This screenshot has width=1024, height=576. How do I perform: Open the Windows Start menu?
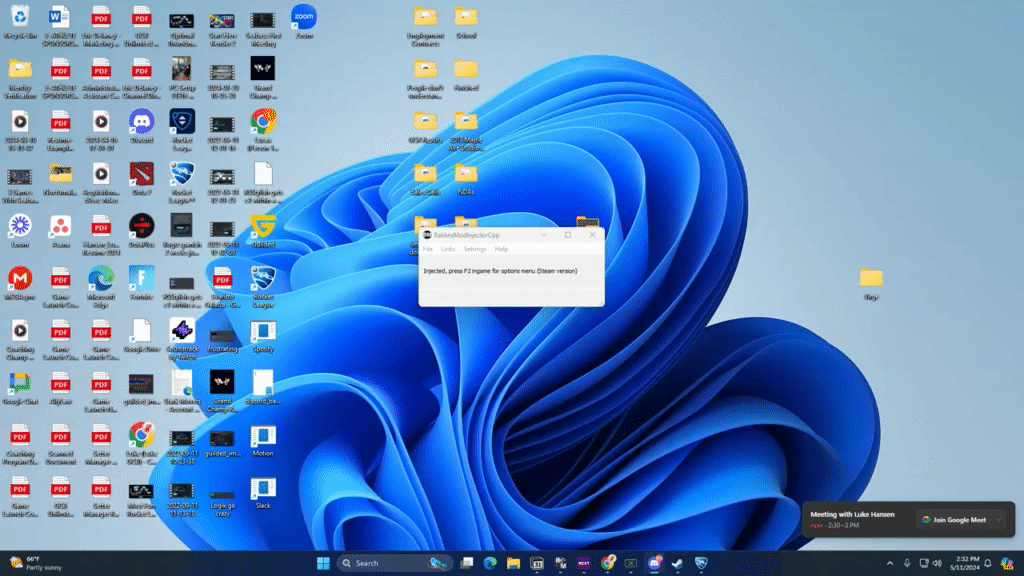(x=323, y=563)
